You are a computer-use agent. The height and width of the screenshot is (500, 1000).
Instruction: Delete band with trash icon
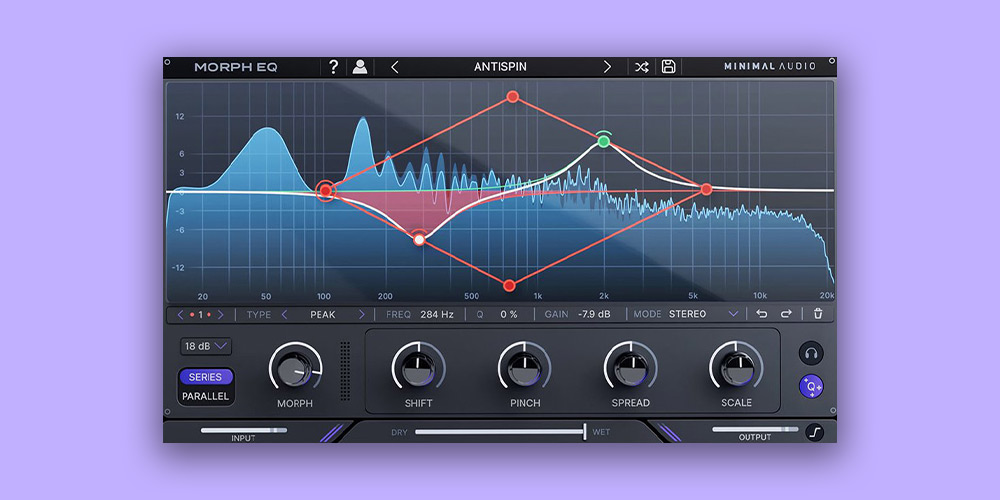818,314
